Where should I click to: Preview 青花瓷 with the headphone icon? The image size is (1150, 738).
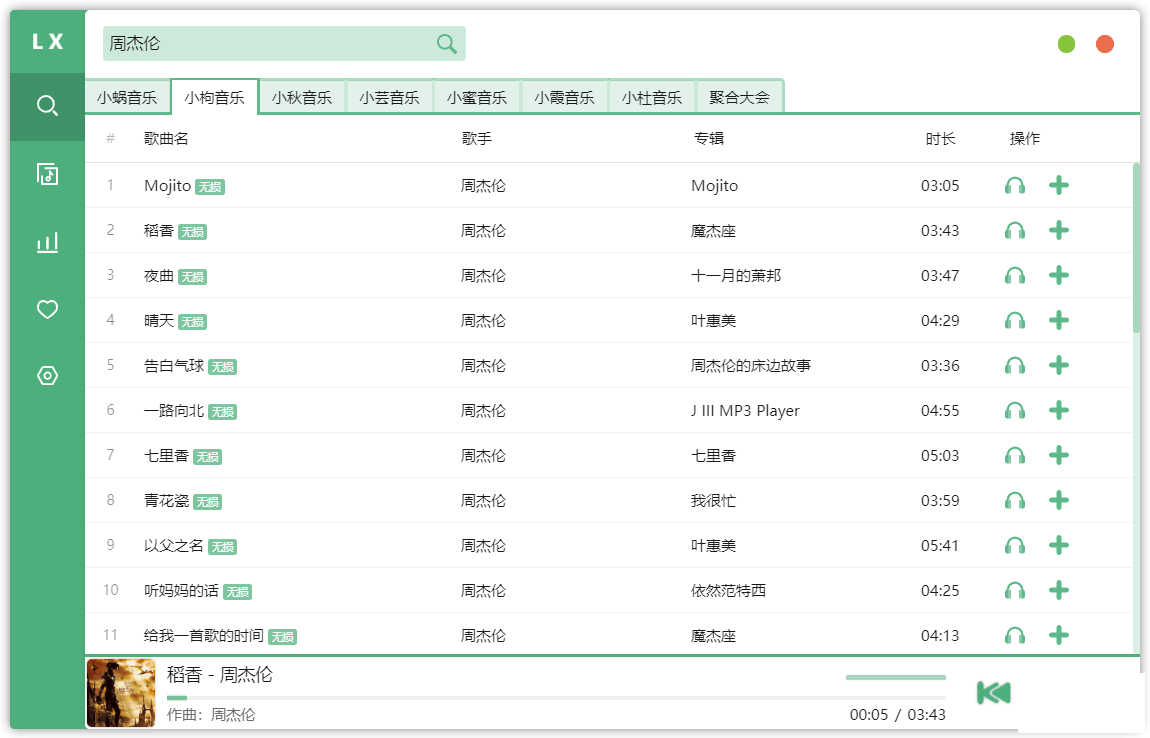(x=1015, y=500)
